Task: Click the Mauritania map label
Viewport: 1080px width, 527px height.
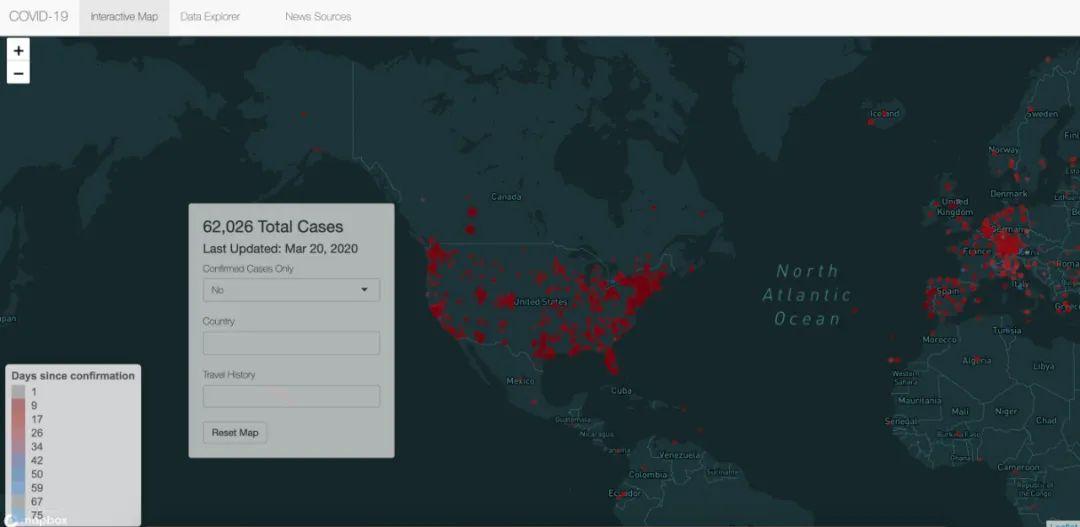Action: [920, 400]
